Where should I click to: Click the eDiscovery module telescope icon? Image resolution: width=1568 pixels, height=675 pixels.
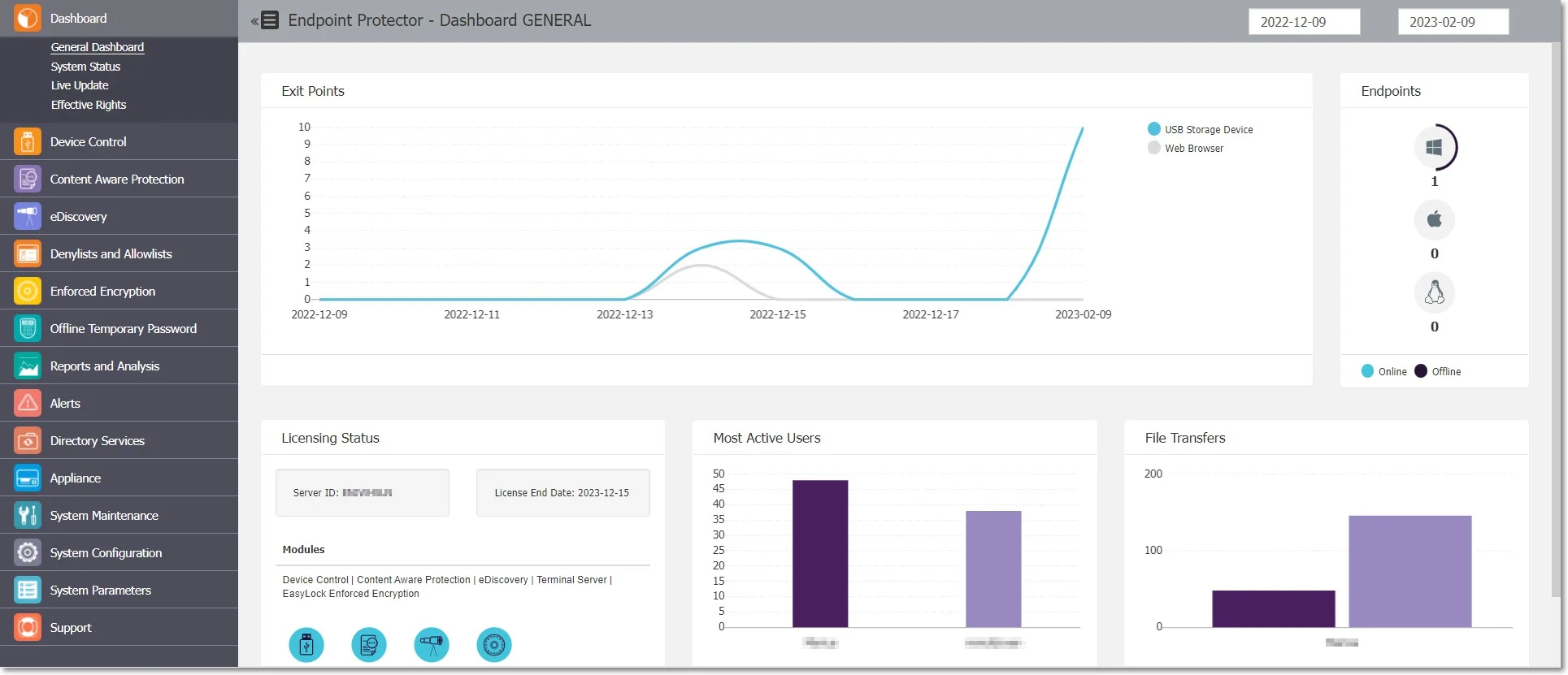point(432,645)
